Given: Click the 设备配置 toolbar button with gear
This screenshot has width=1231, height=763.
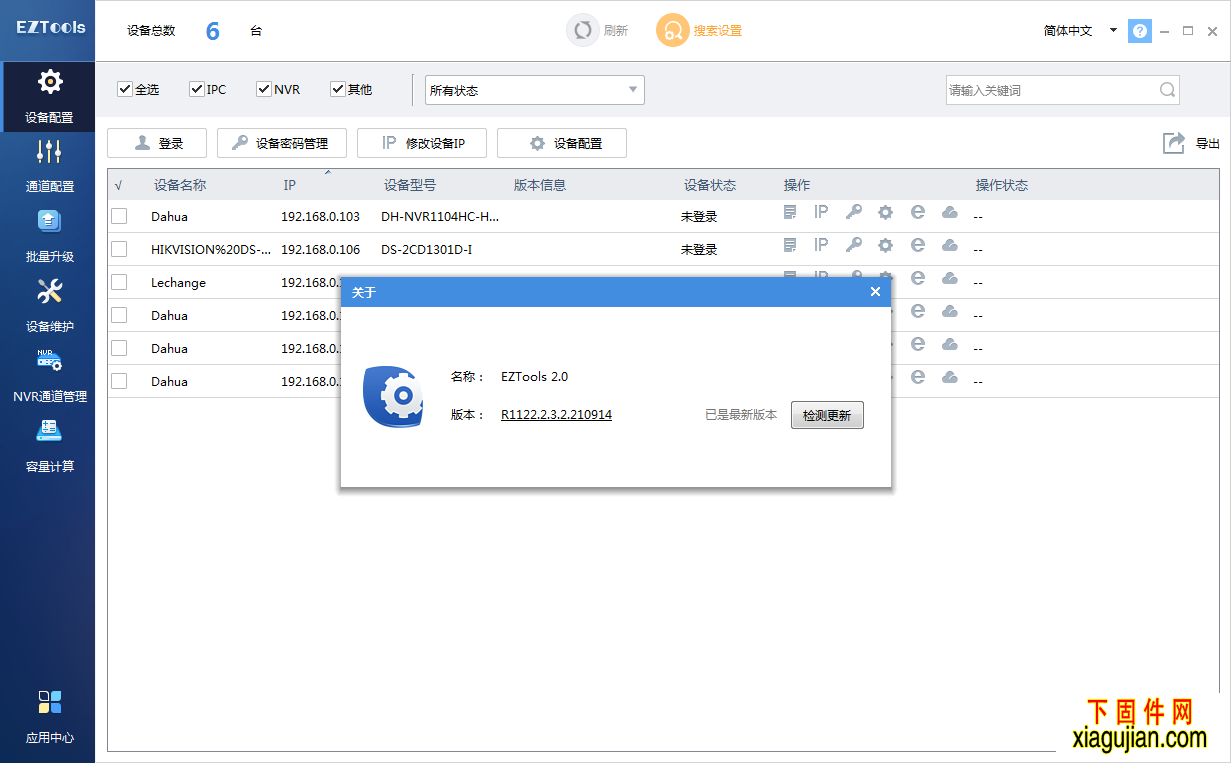Looking at the screenshot, I should point(562,143).
